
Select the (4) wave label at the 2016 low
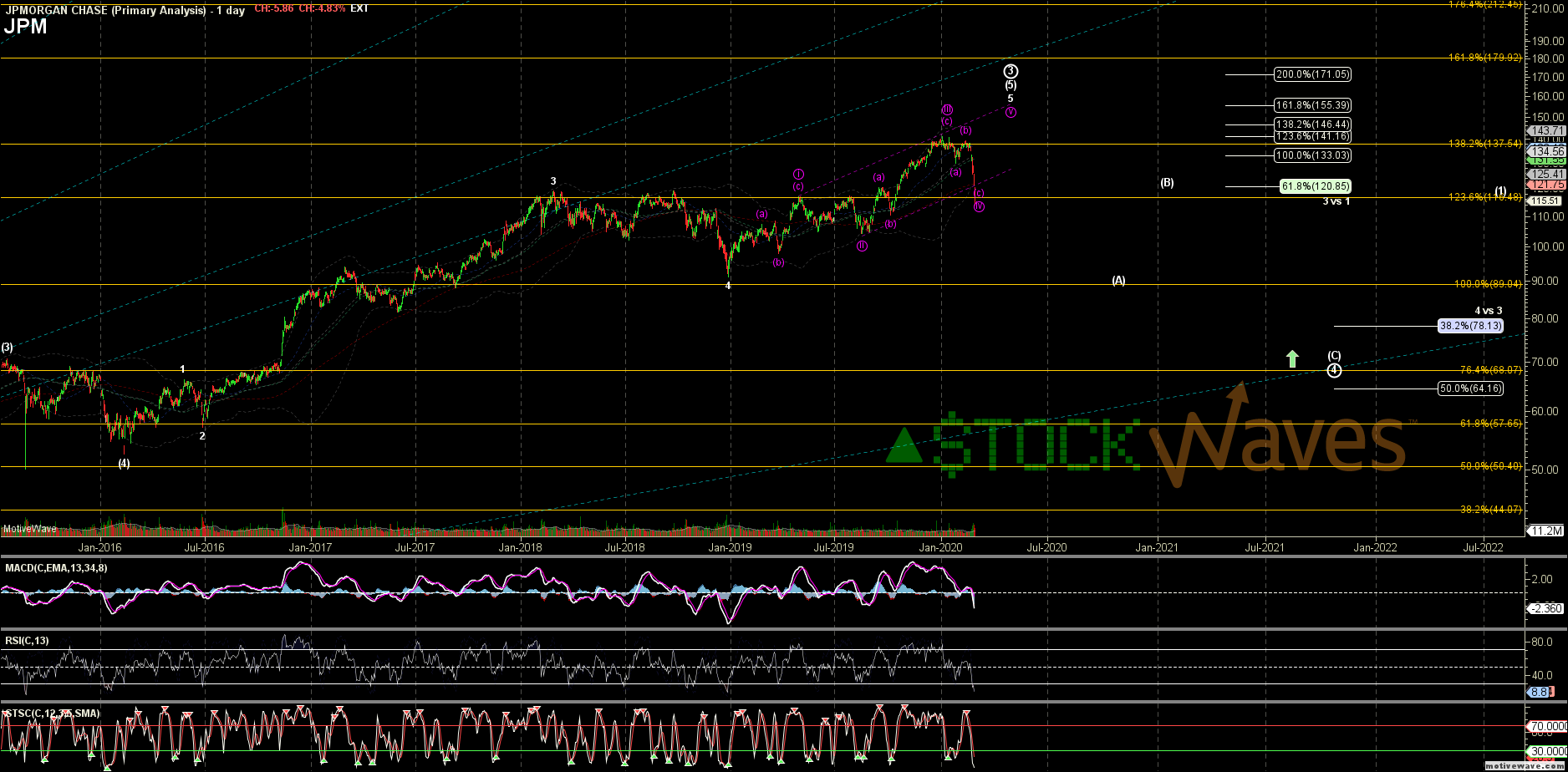pos(124,463)
